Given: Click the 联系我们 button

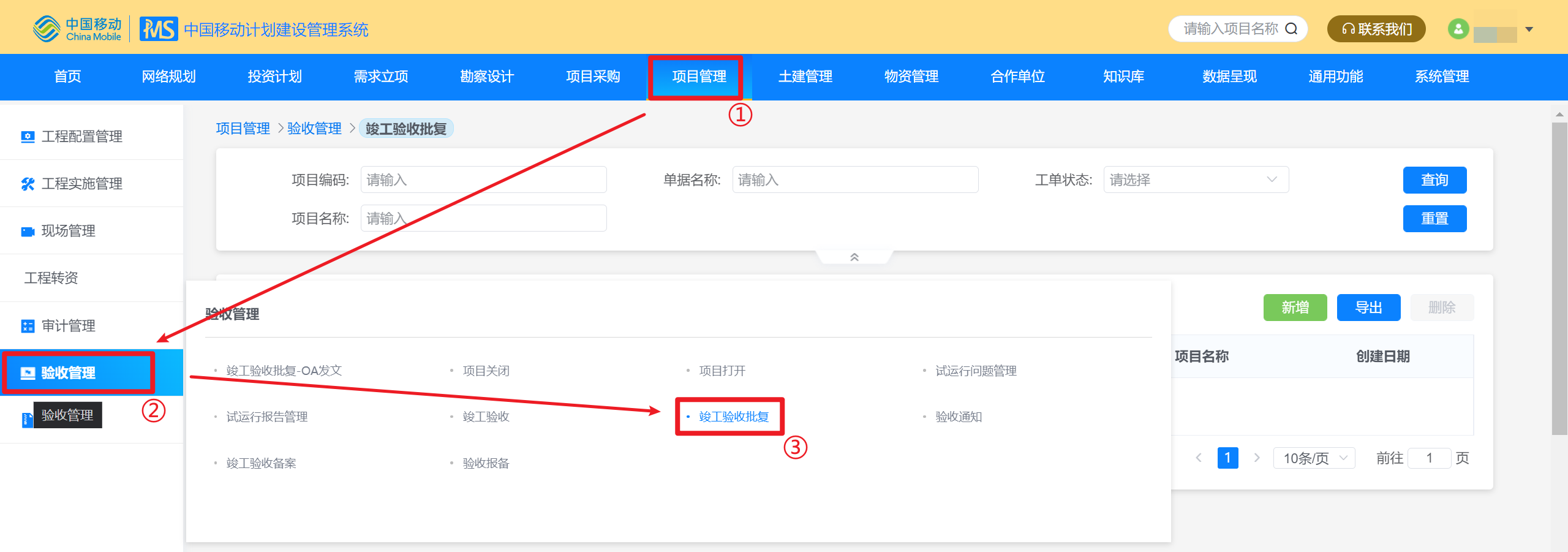Looking at the screenshot, I should [1376, 29].
